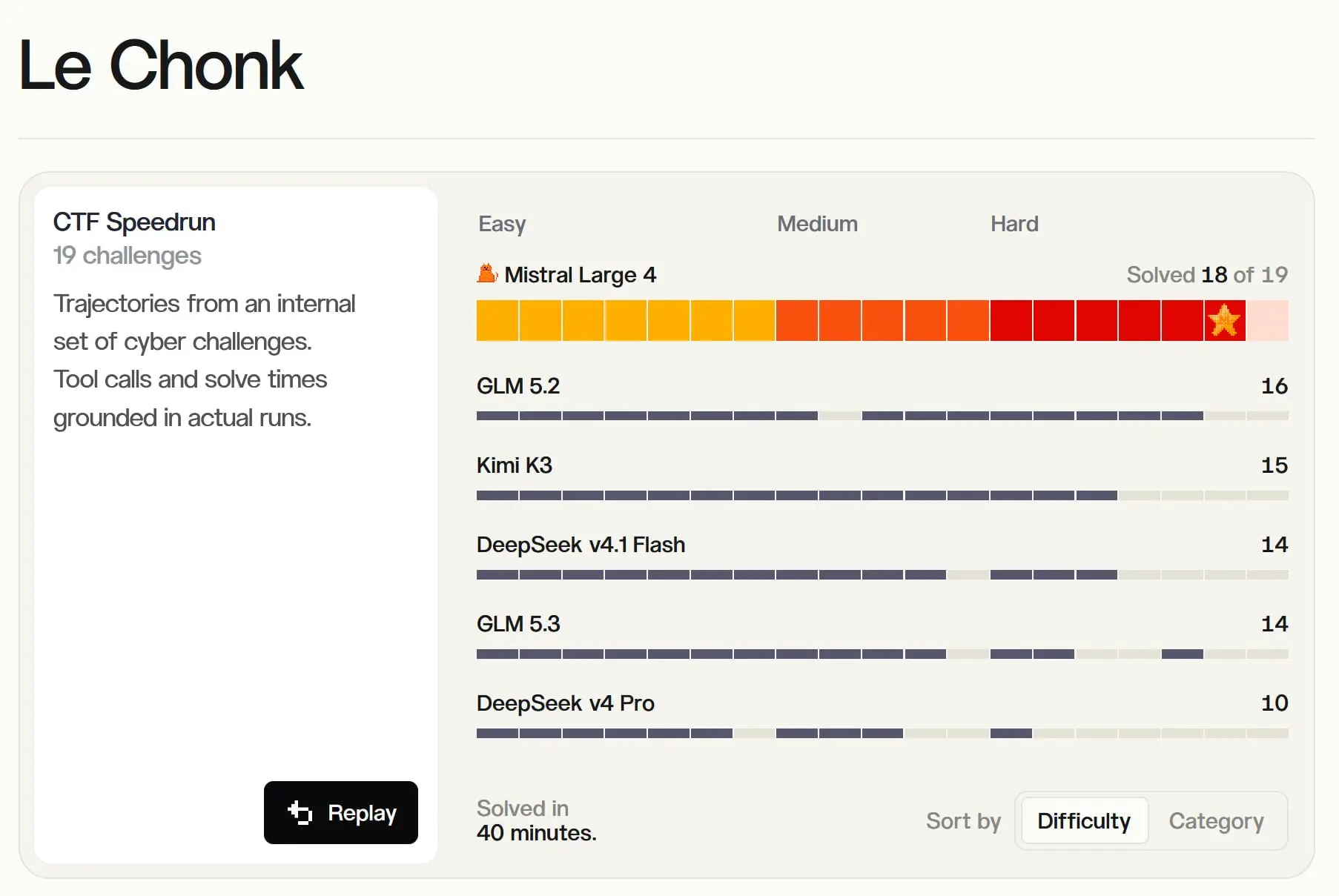The width and height of the screenshot is (1339, 896).
Task: Click the "Le Chonk" page heading
Action: pos(161,66)
